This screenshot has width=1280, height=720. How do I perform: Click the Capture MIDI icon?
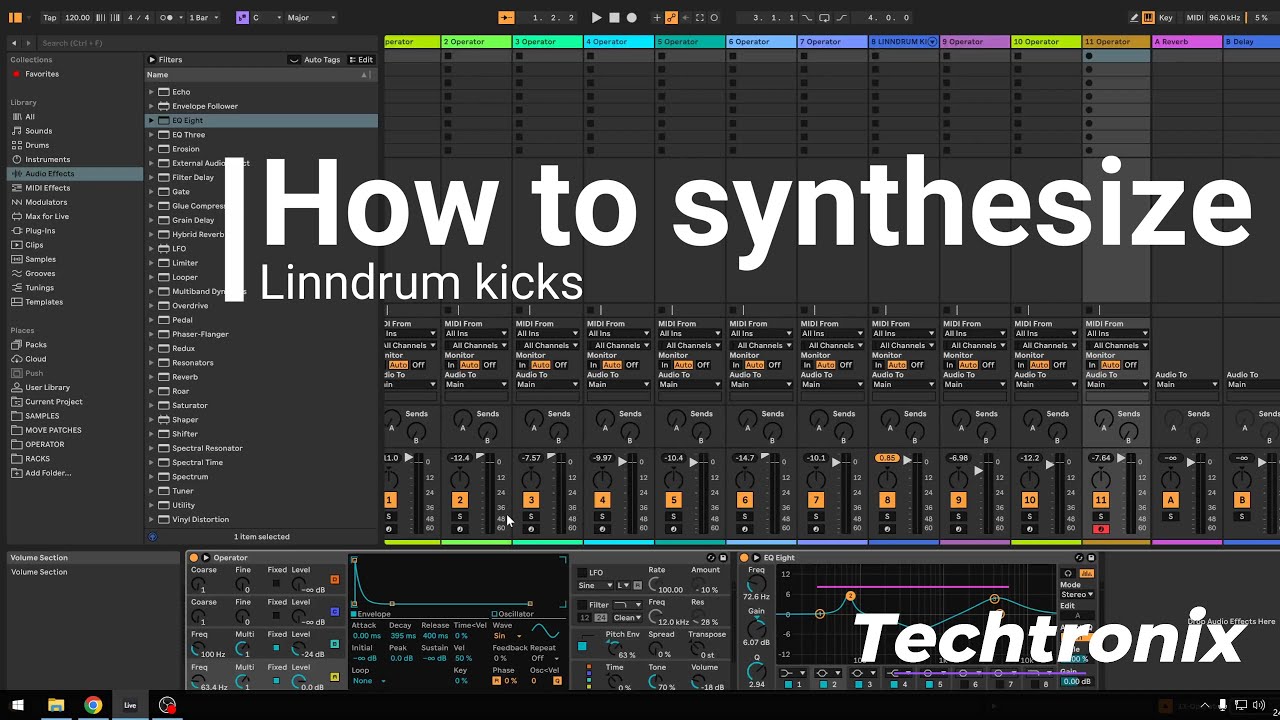pos(700,17)
